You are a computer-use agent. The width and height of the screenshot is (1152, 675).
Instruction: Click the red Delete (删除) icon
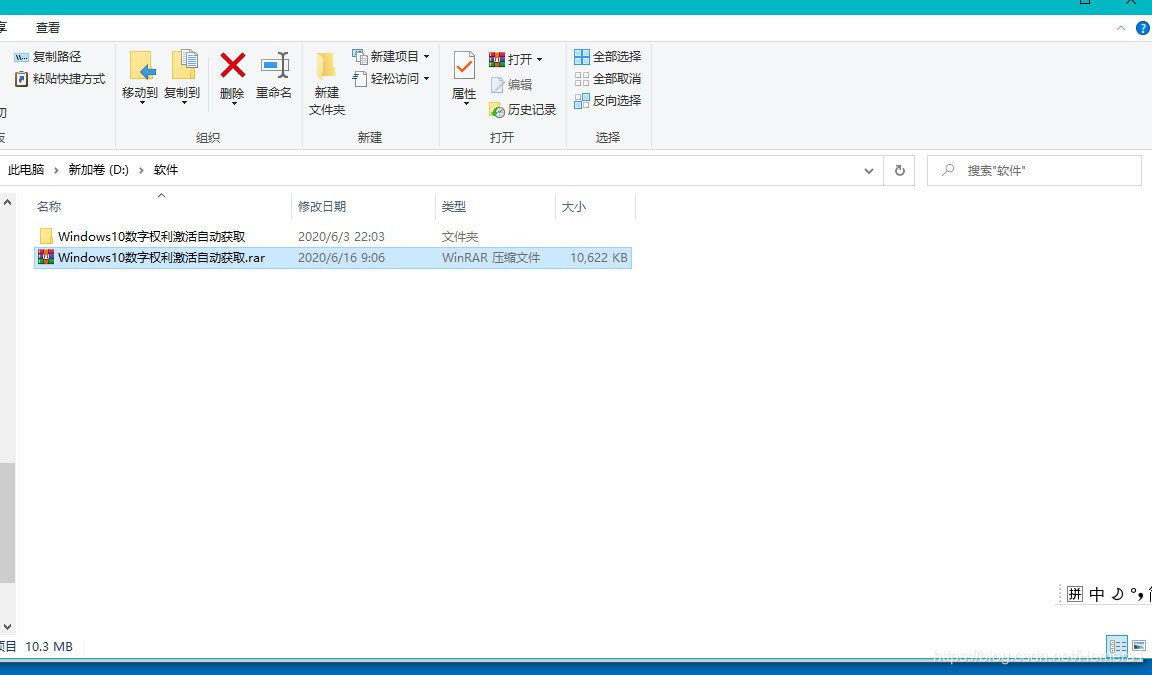(232, 65)
